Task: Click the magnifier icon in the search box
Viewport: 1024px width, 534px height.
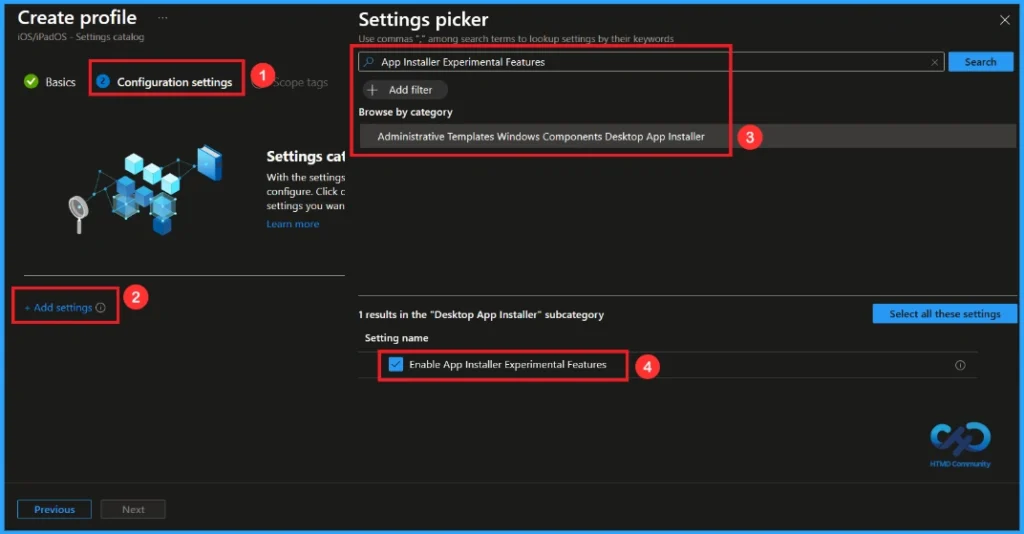Action: (x=369, y=61)
